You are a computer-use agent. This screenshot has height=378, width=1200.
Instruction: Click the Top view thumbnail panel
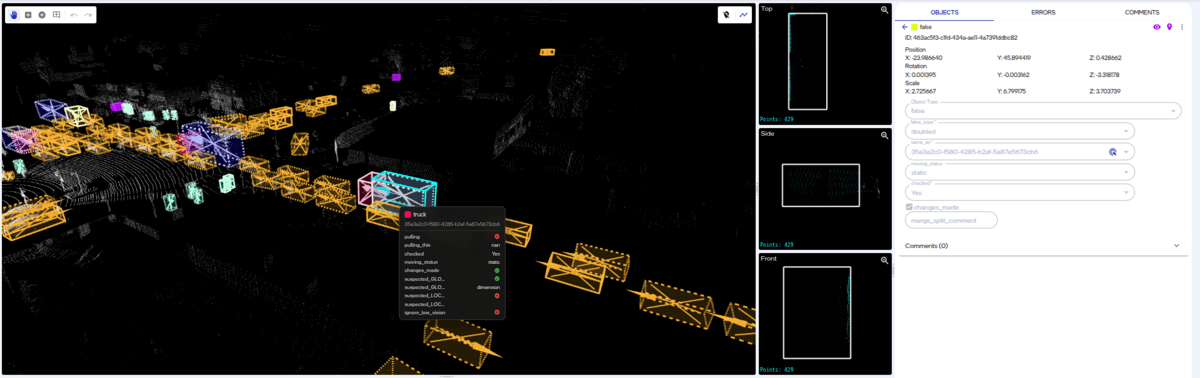(x=825, y=63)
